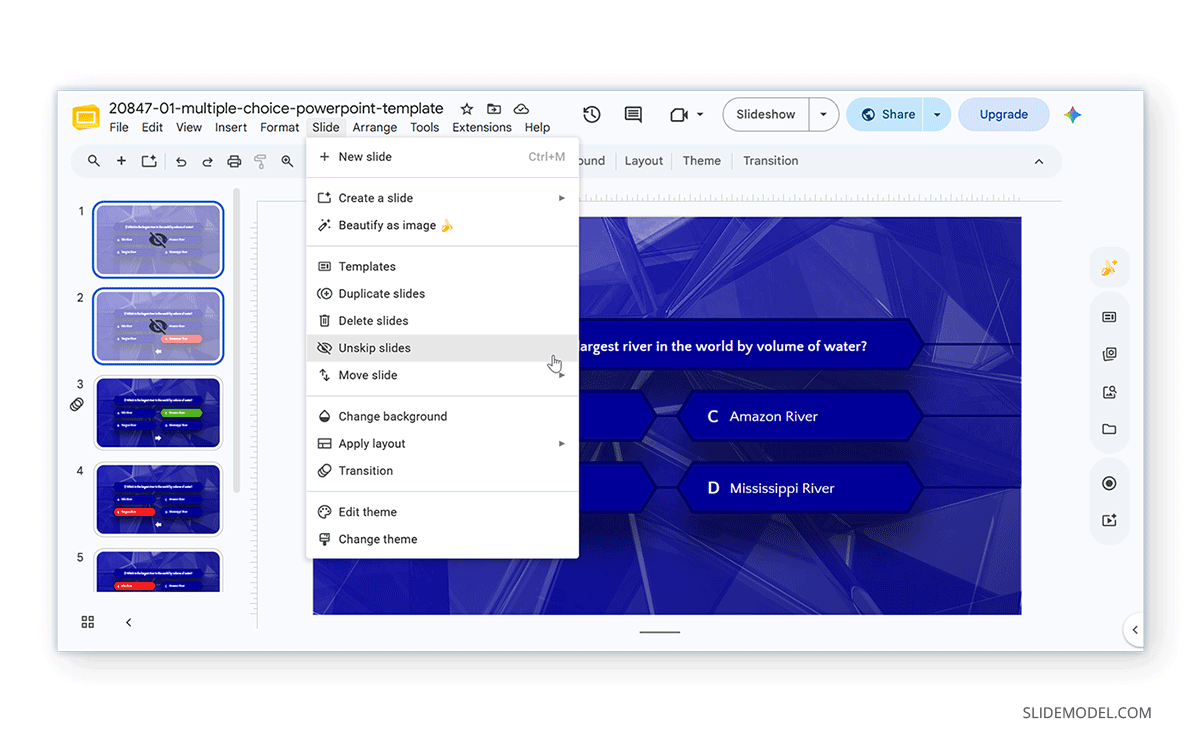Click the Share button
1200x743 pixels.
886,115
